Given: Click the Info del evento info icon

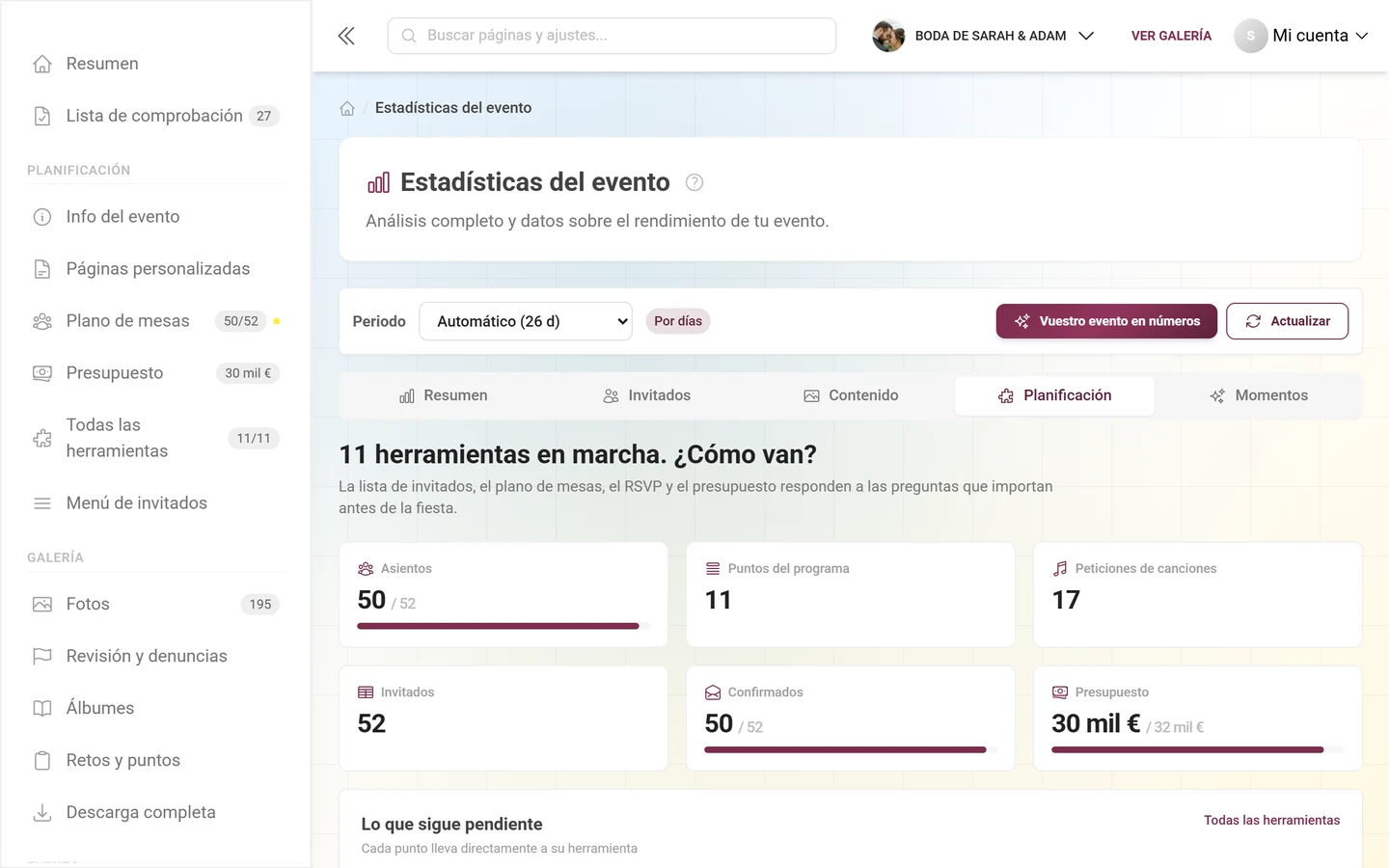Looking at the screenshot, I should tap(42, 217).
